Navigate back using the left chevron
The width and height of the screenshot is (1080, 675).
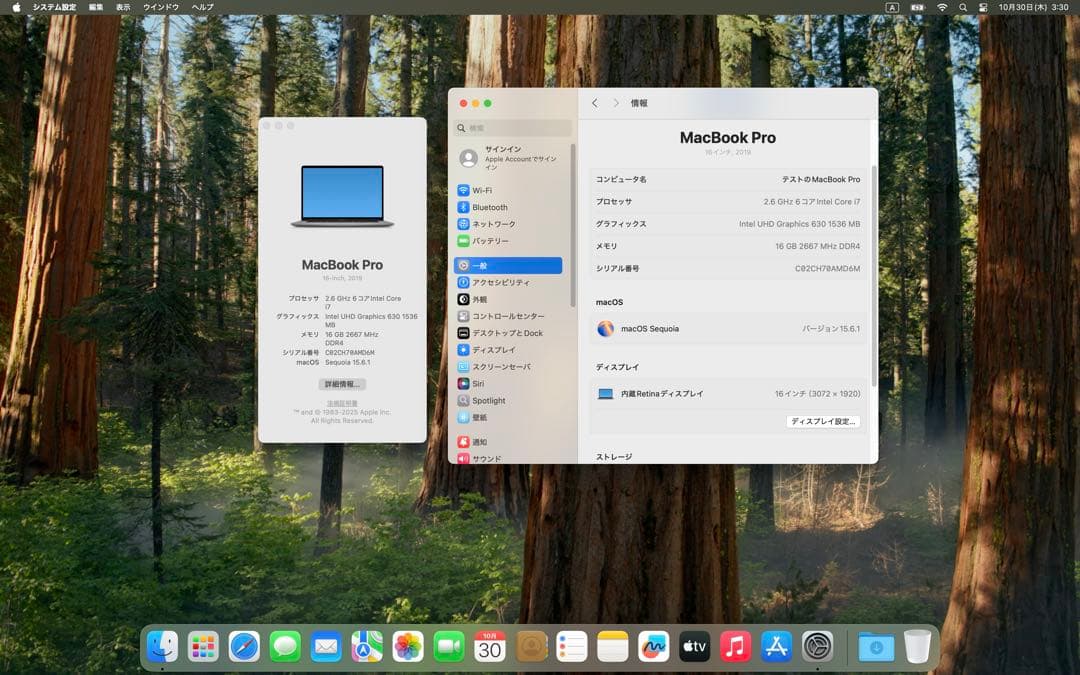pos(595,103)
